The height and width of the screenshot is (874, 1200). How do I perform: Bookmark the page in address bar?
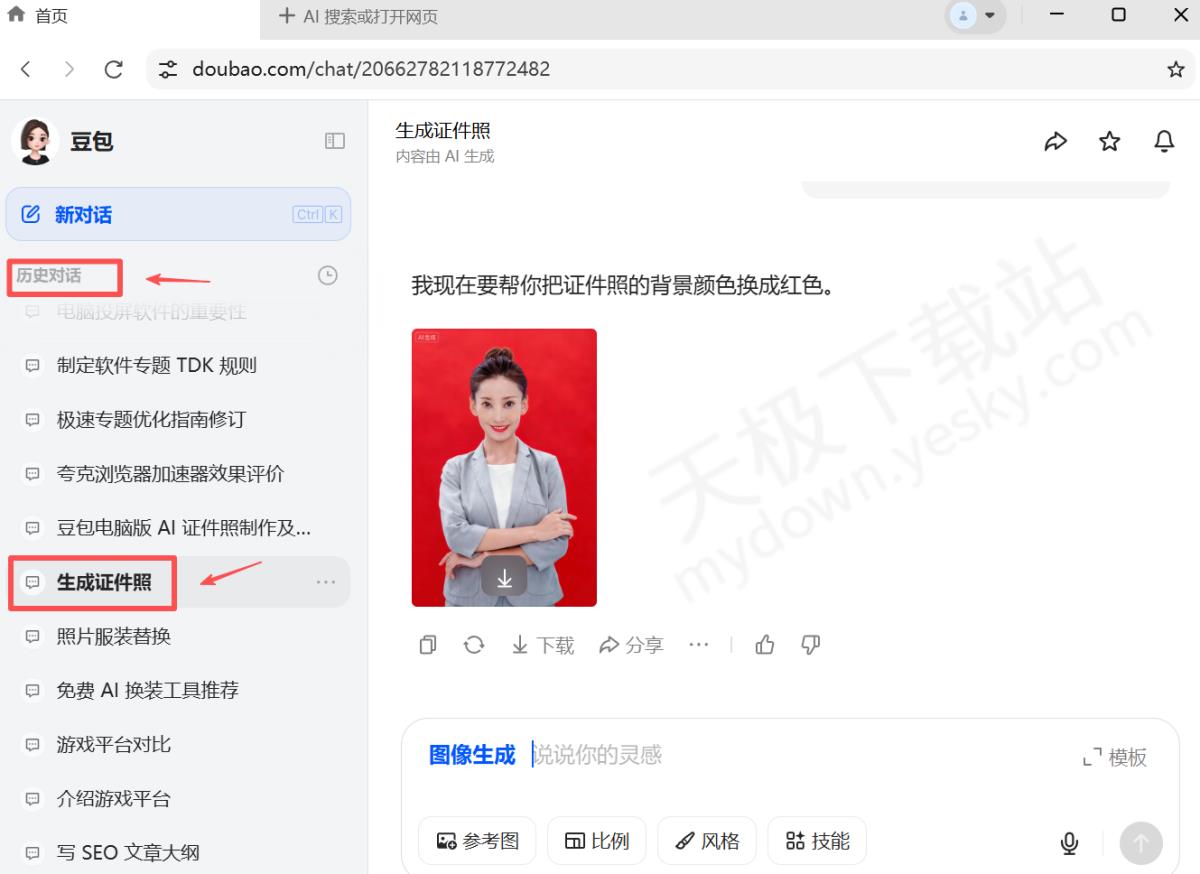pyautogui.click(x=1175, y=69)
